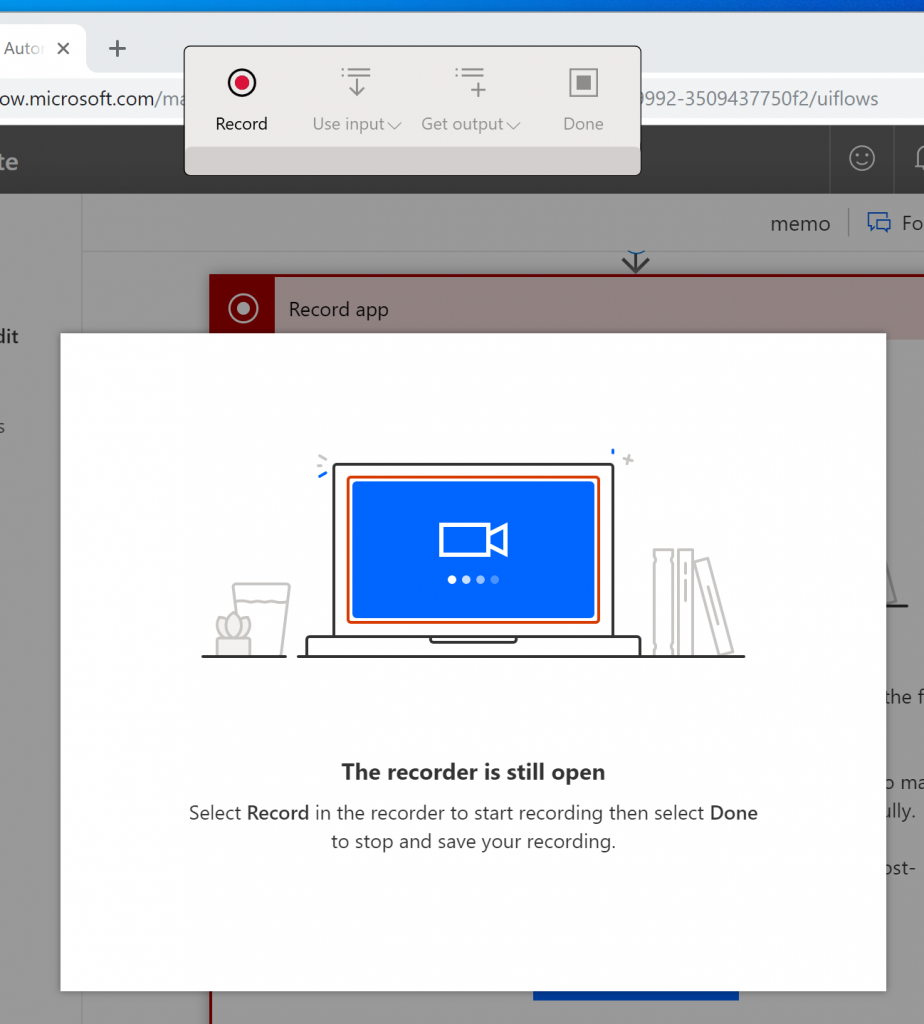This screenshot has width=924, height=1024.
Task: Click the circular icon on Record app step
Action: tap(242, 309)
